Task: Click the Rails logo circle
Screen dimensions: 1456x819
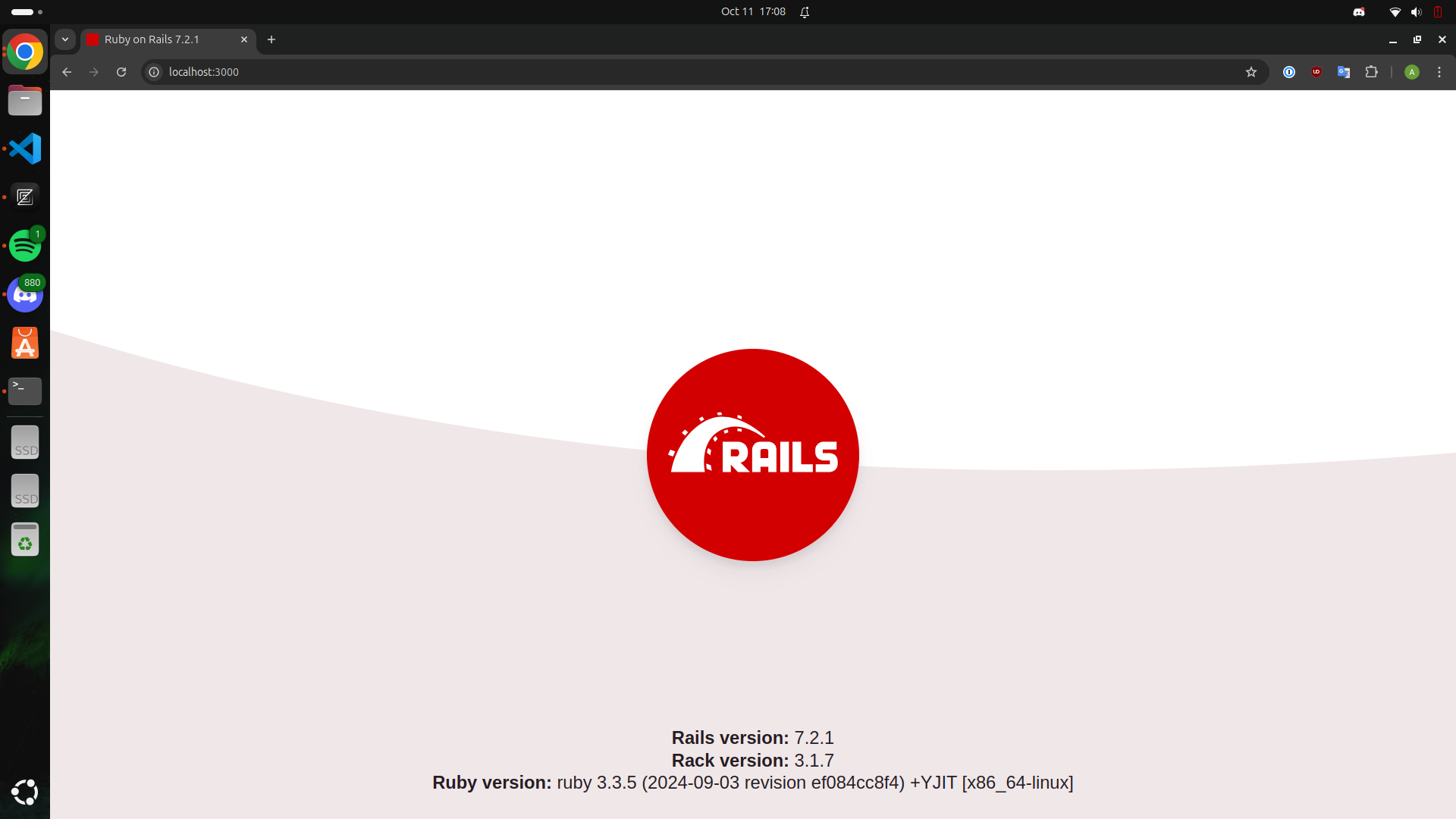Action: coord(753,455)
